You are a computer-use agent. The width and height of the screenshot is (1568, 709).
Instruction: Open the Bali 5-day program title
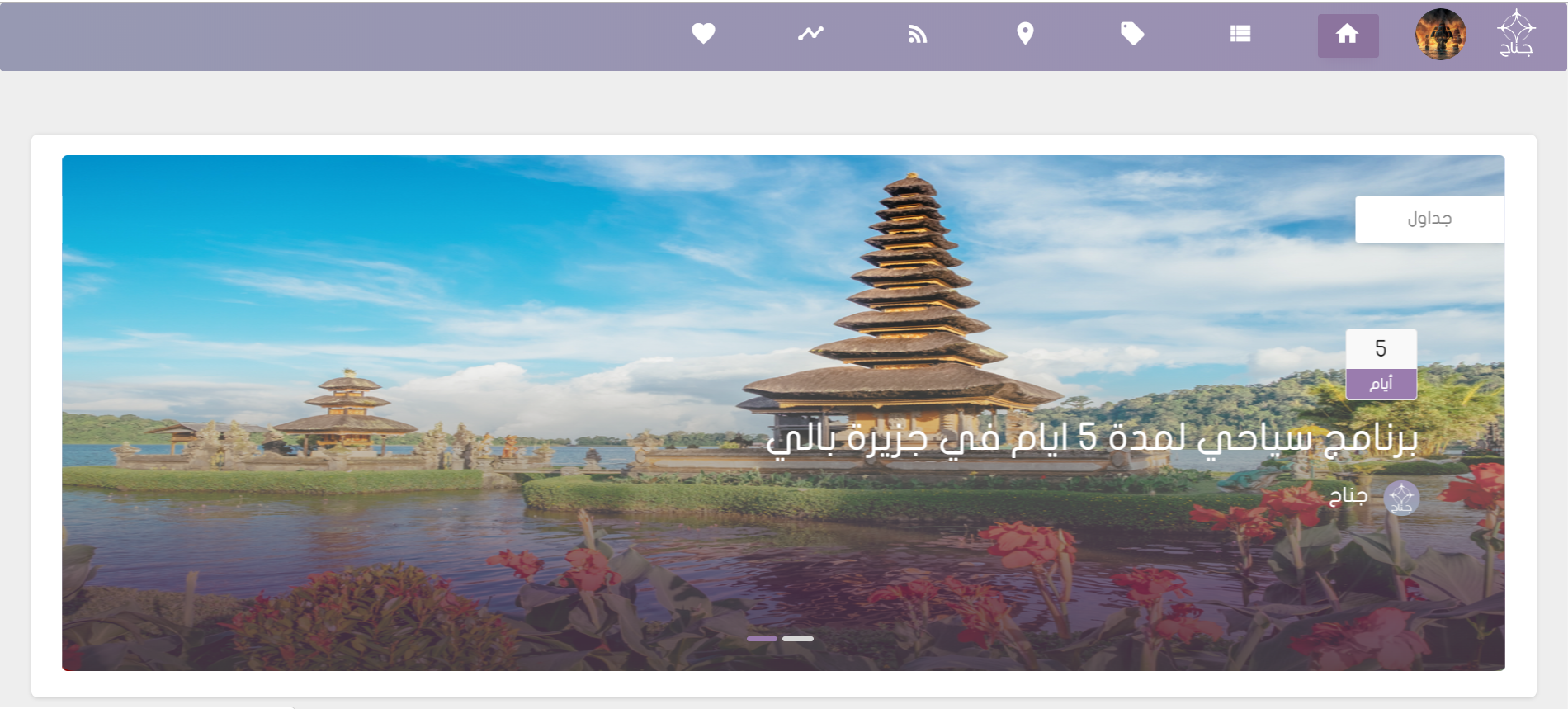coord(1091,437)
